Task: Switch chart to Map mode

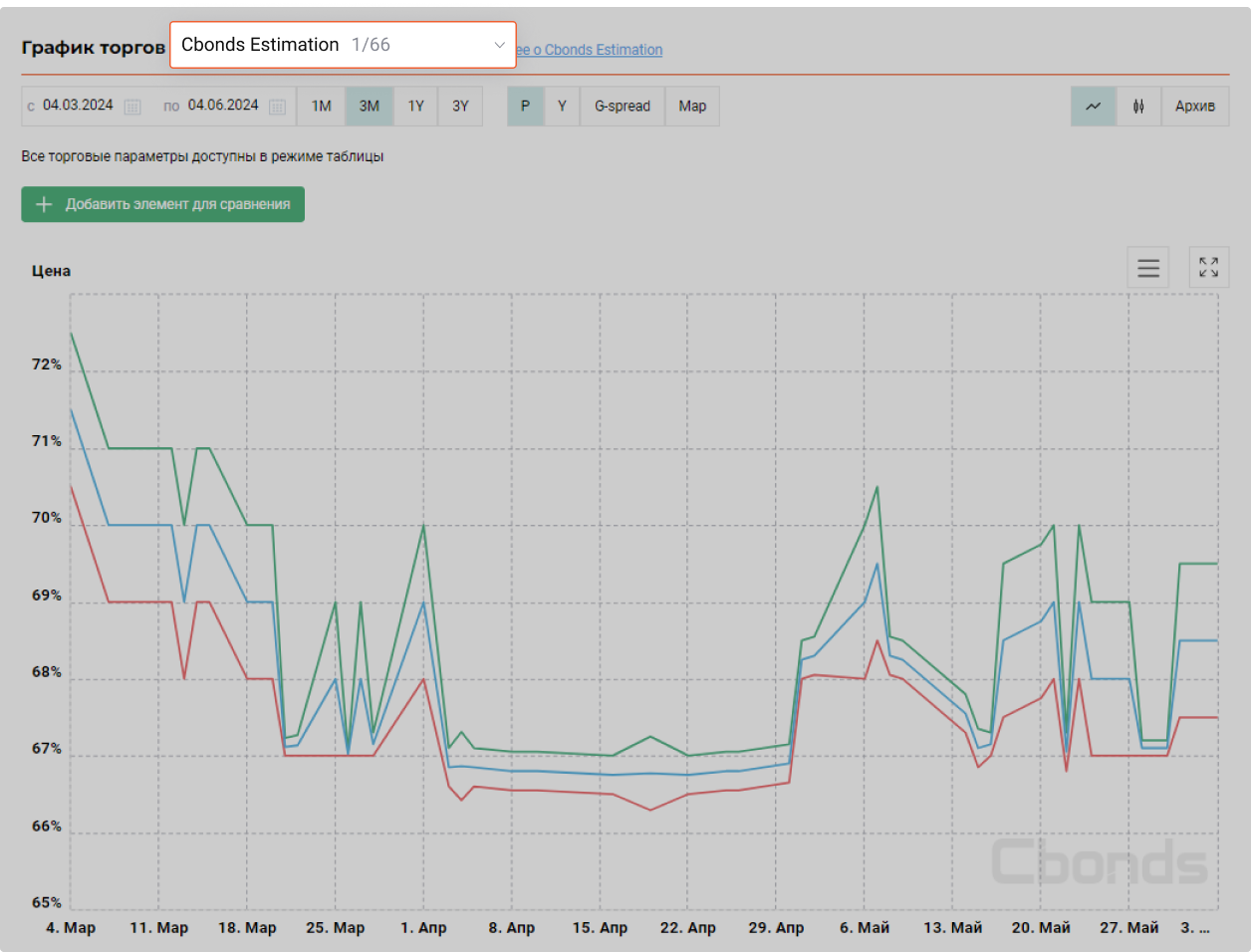Action: tap(692, 107)
